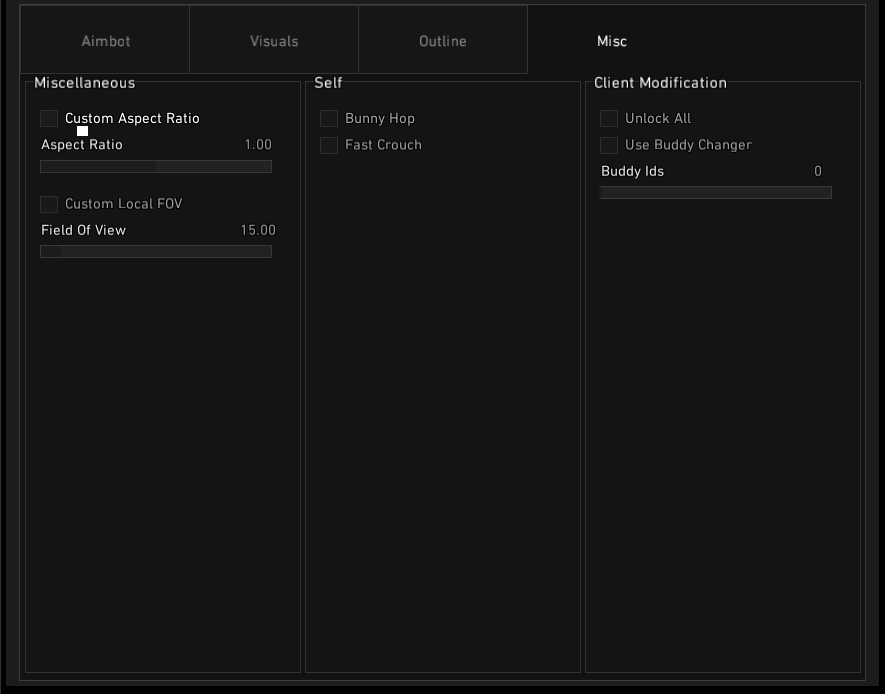Enable the Custom Aspect Ratio checkbox
This screenshot has width=885, height=694.
tap(49, 119)
